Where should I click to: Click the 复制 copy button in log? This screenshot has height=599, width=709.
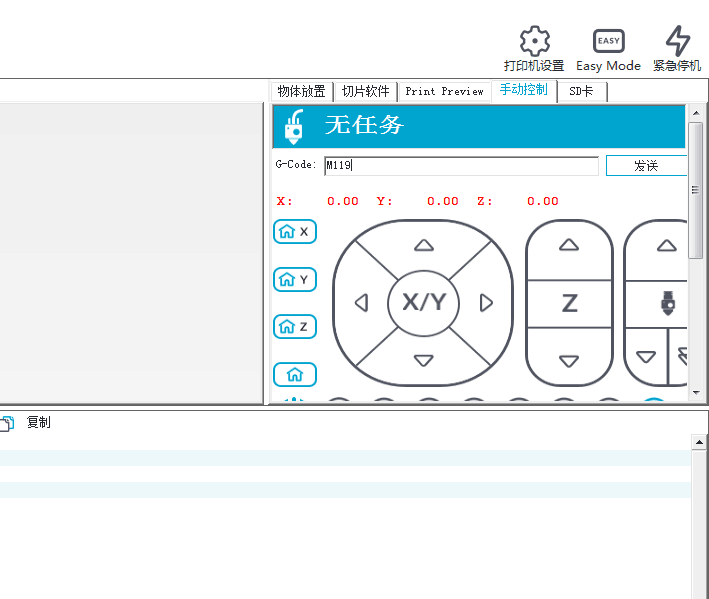[38, 423]
